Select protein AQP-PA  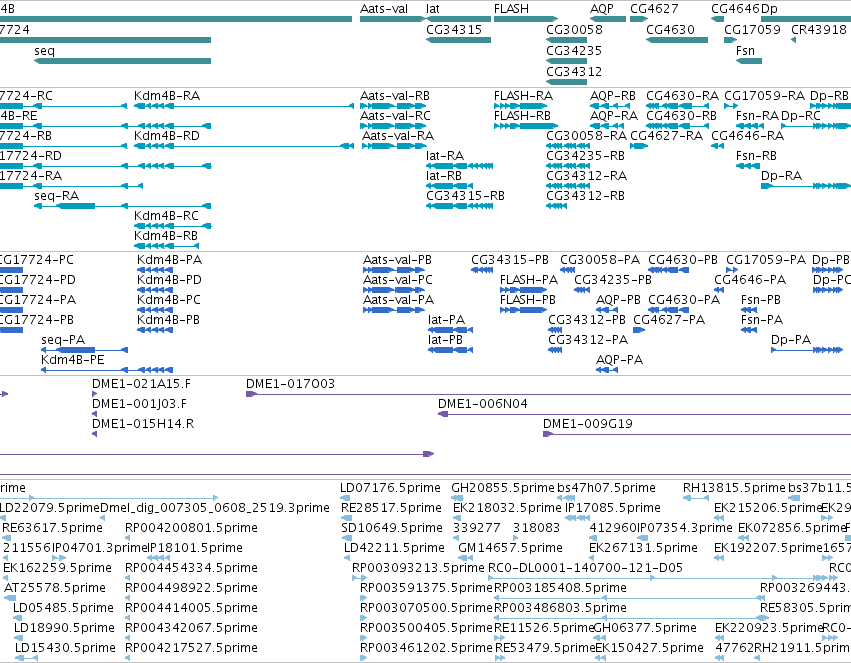coord(607,370)
